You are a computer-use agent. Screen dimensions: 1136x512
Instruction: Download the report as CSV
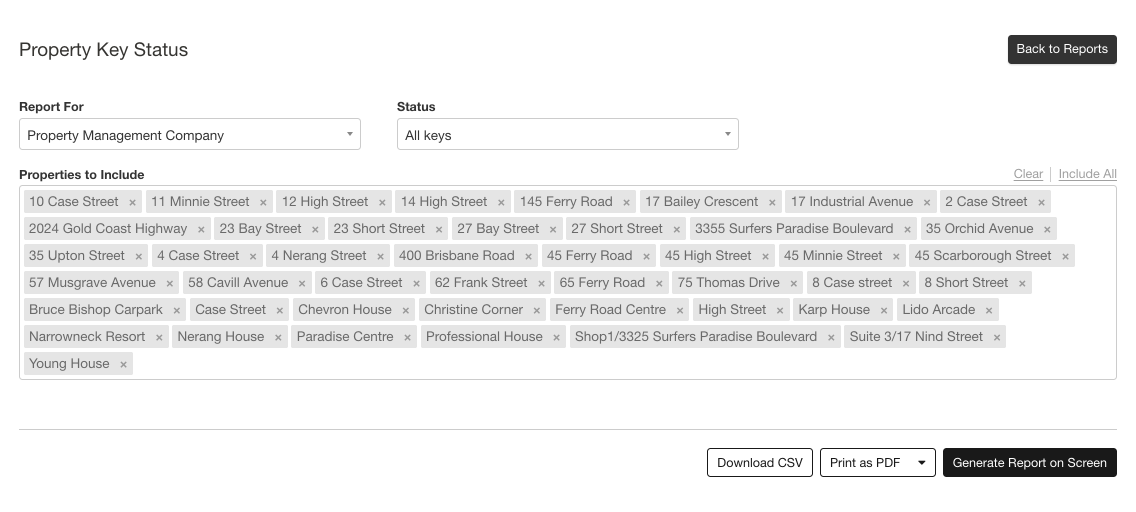[x=759, y=463]
